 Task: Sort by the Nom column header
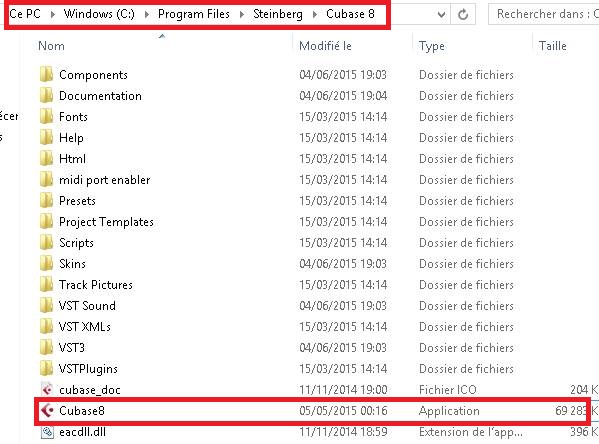(51, 46)
